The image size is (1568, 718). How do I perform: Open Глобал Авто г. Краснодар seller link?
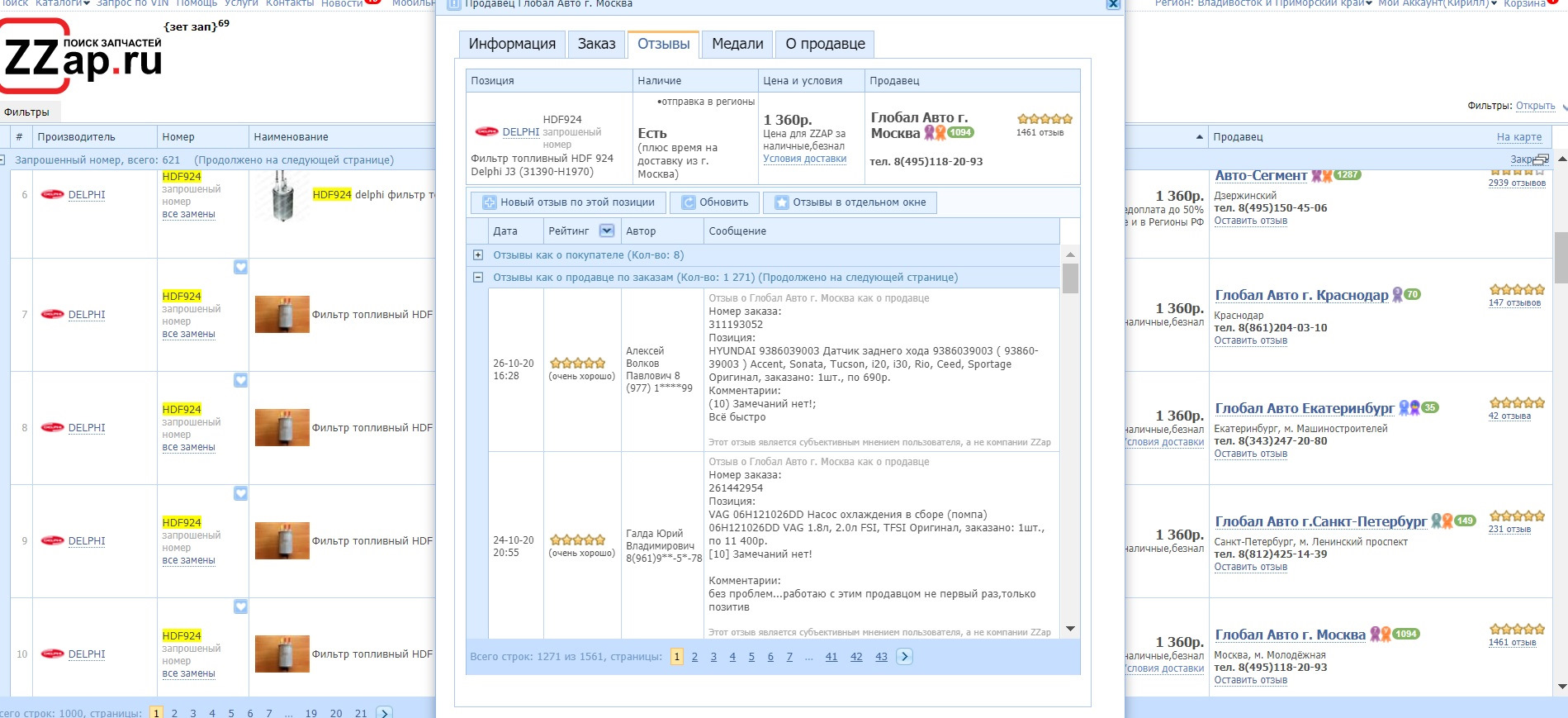click(x=1301, y=296)
